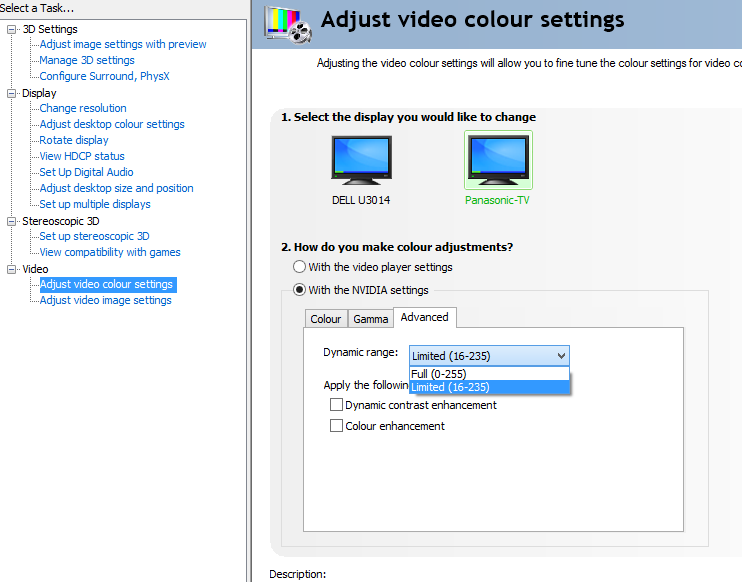The image size is (742, 582).
Task: Open the Change resolution link
Action: click(83, 108)
